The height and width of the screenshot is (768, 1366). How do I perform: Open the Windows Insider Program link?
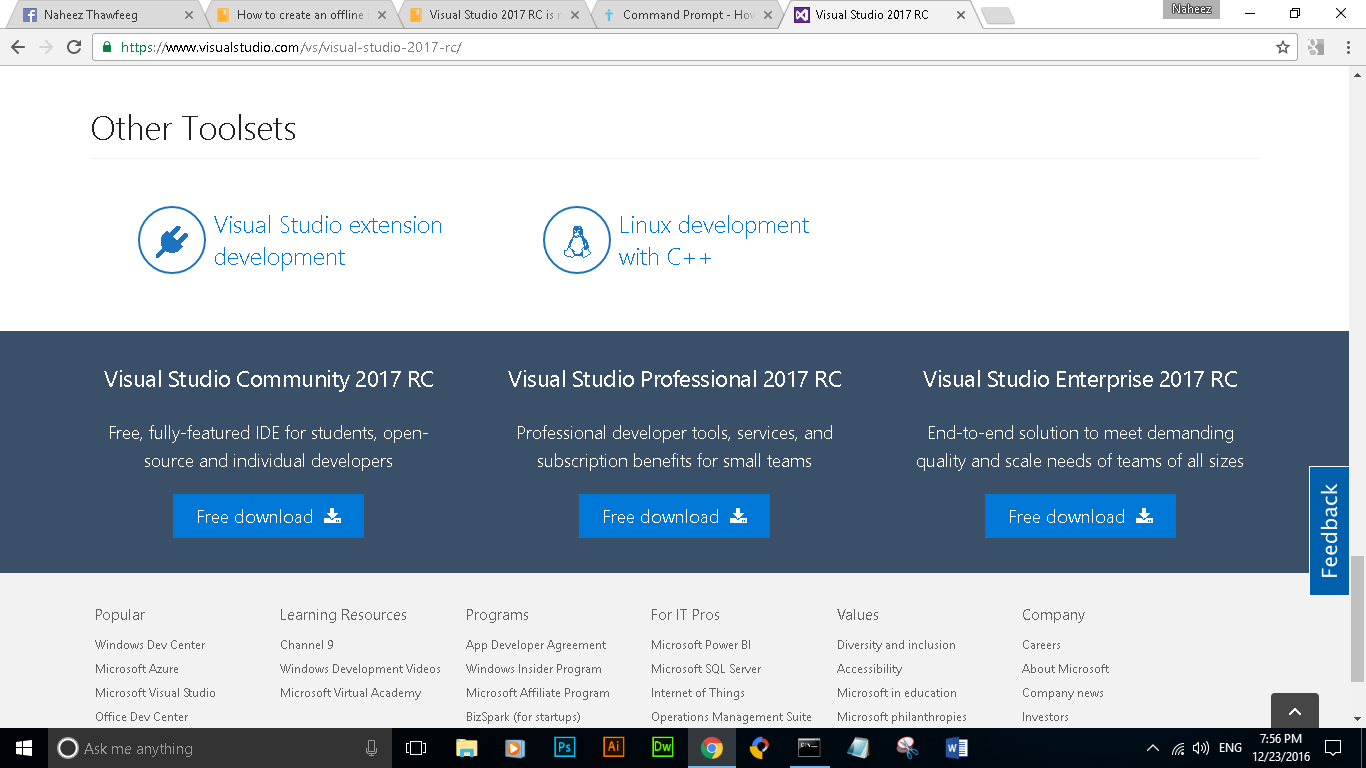[x=534, y=669]
